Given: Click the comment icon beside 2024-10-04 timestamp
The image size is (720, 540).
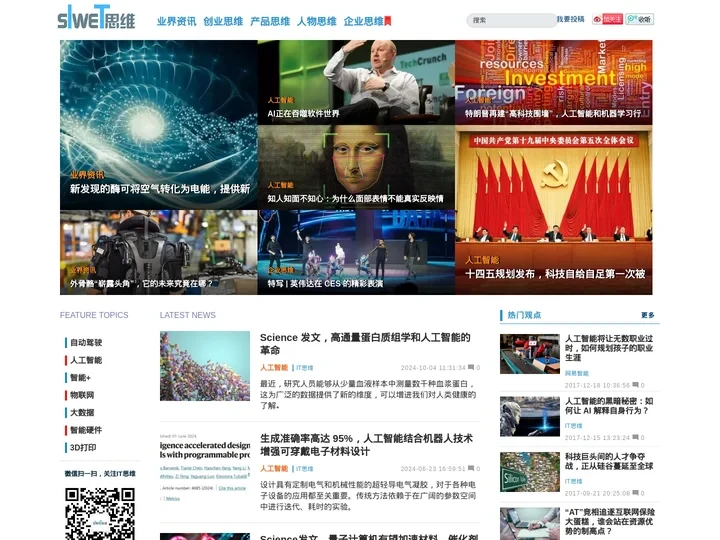Looking at the screenshot, I should tap(471, 367).
